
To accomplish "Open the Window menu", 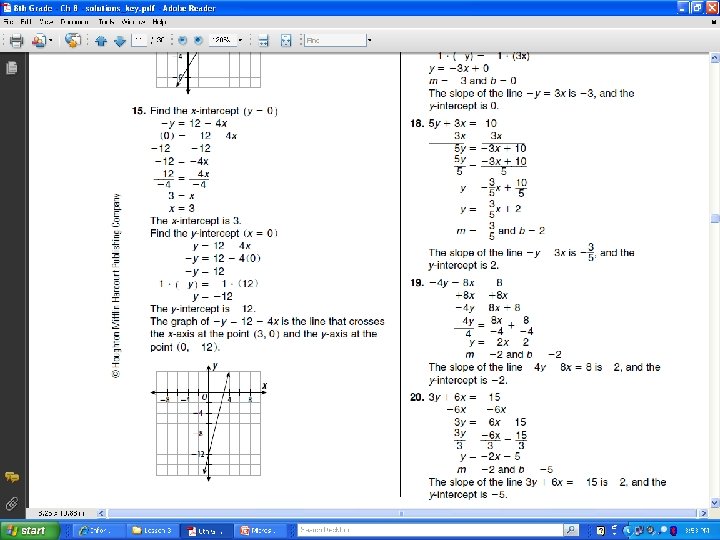I will 134,22.
